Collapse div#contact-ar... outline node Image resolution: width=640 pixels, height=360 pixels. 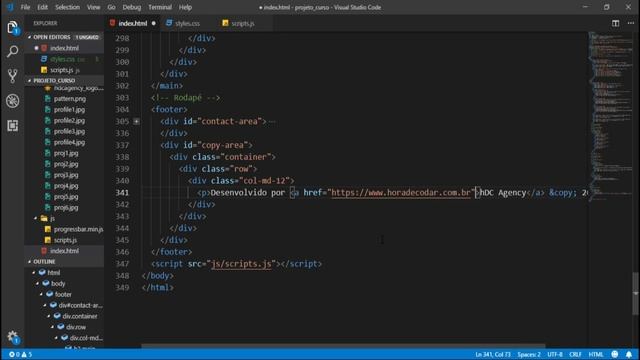coord(45,305)
